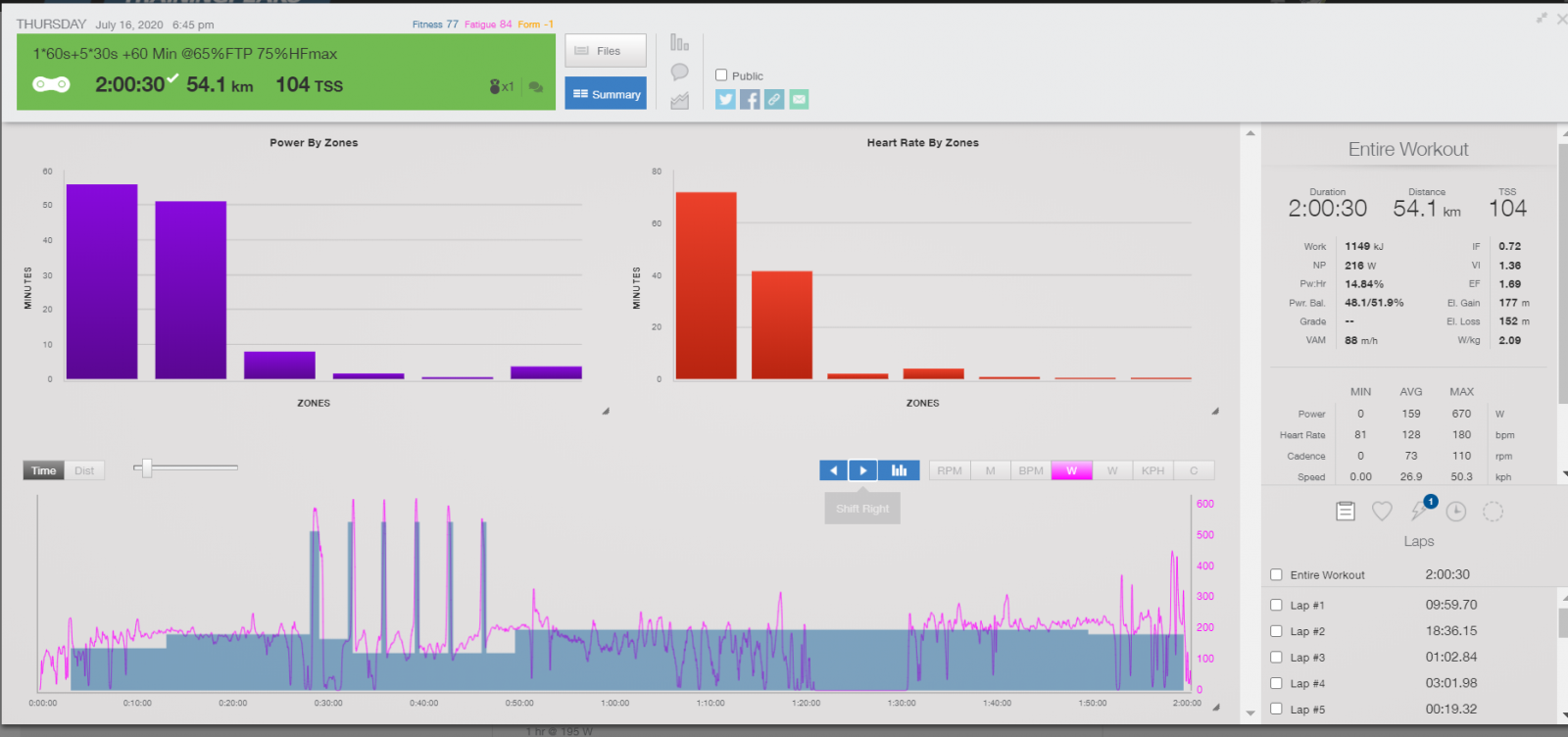Open the Files button
Screen dimensions: 1568x737
click(x=605, y=51)
